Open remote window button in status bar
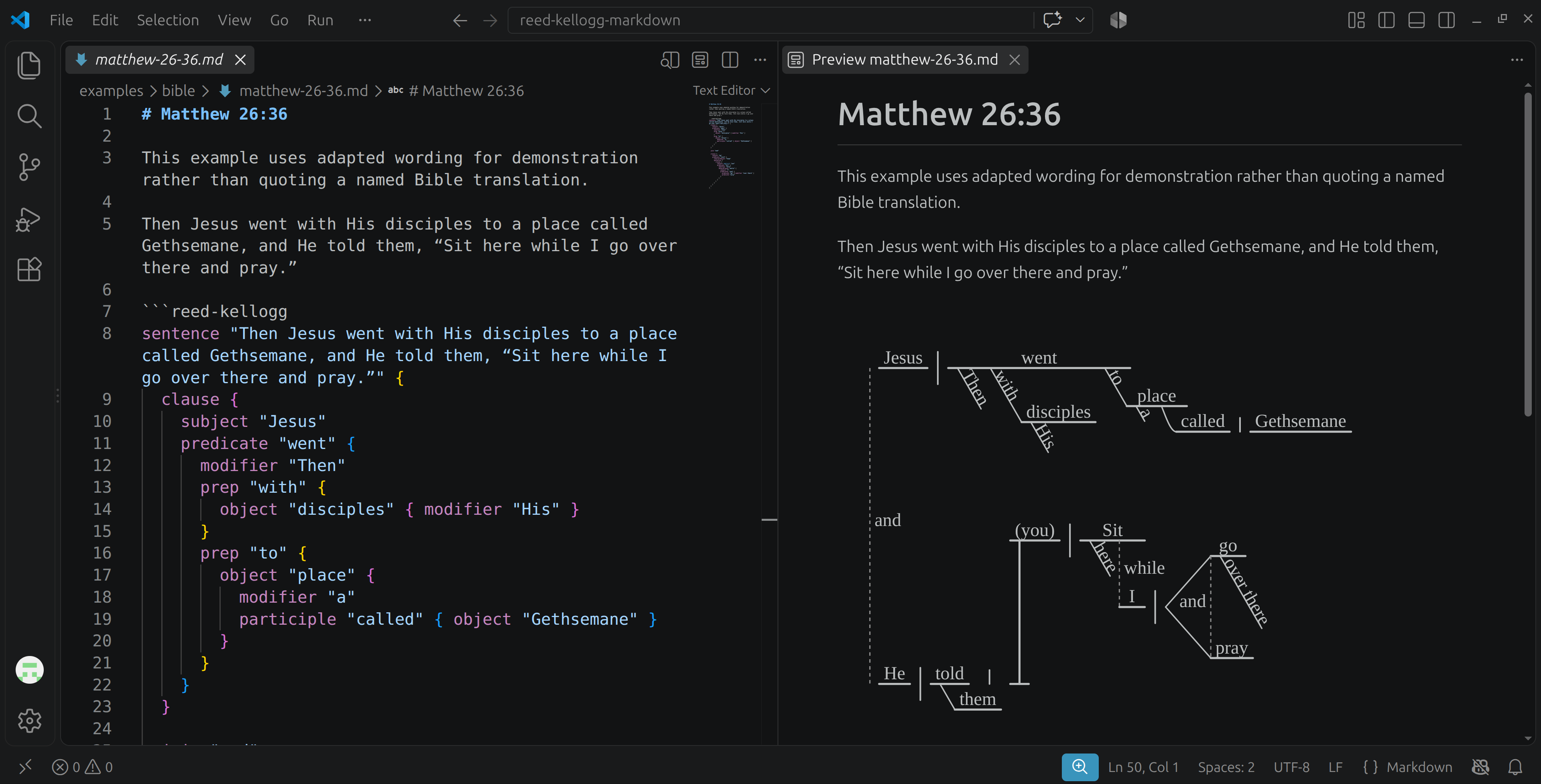This screenshot has height=784, width=1541. tap(25, 767)
